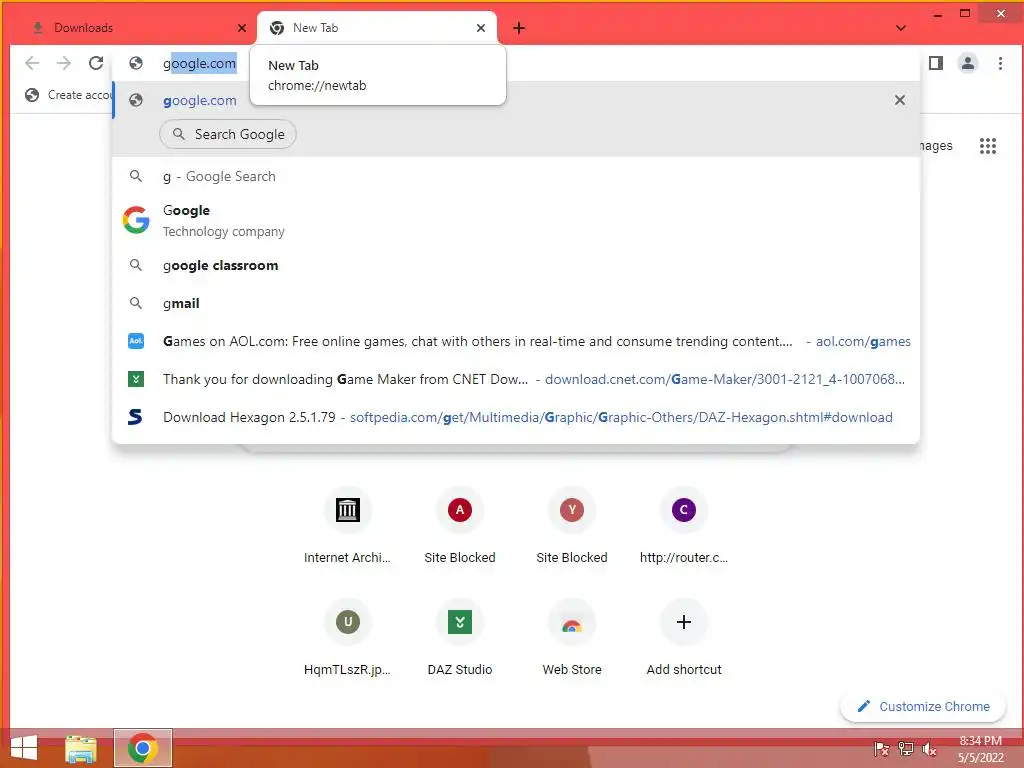Image resolution: width=1024 pixels, height=768 pixels.
Task: Open the side panel icon
Action: 936,63
